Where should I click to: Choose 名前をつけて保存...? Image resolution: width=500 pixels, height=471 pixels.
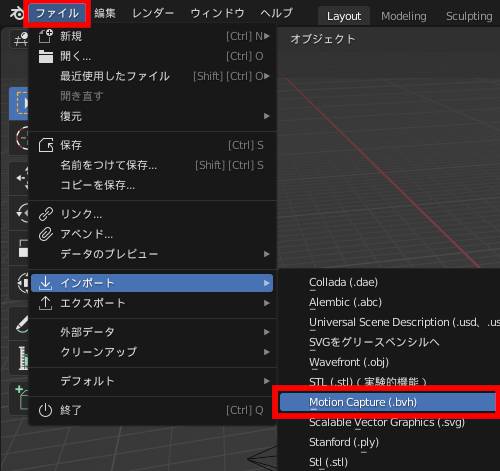pos(152,165)
